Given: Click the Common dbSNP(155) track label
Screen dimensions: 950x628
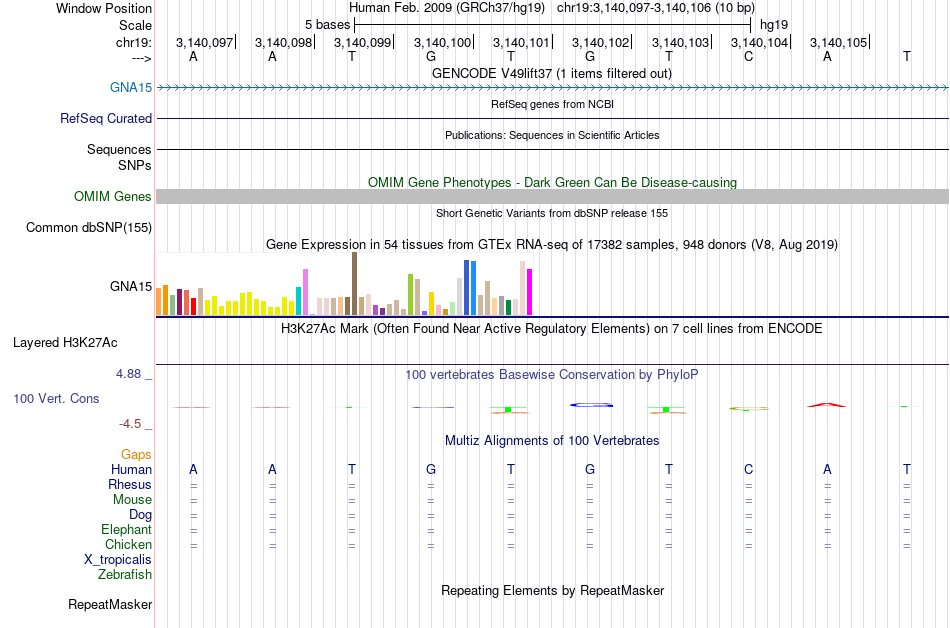Looking at the screenshot, I should [x=89, y=227].
